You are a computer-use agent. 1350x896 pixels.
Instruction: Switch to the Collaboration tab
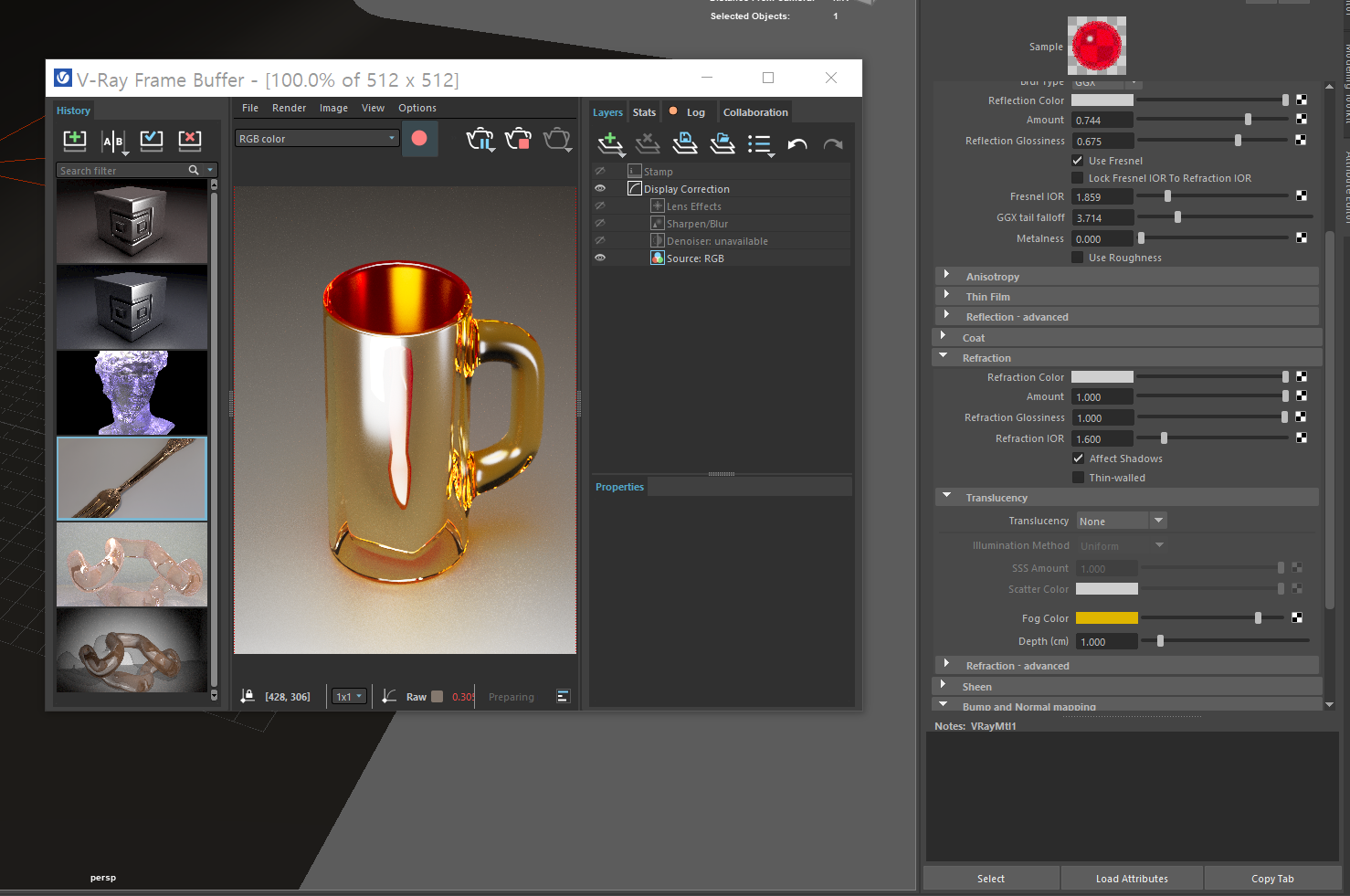(x=755, y=112)
